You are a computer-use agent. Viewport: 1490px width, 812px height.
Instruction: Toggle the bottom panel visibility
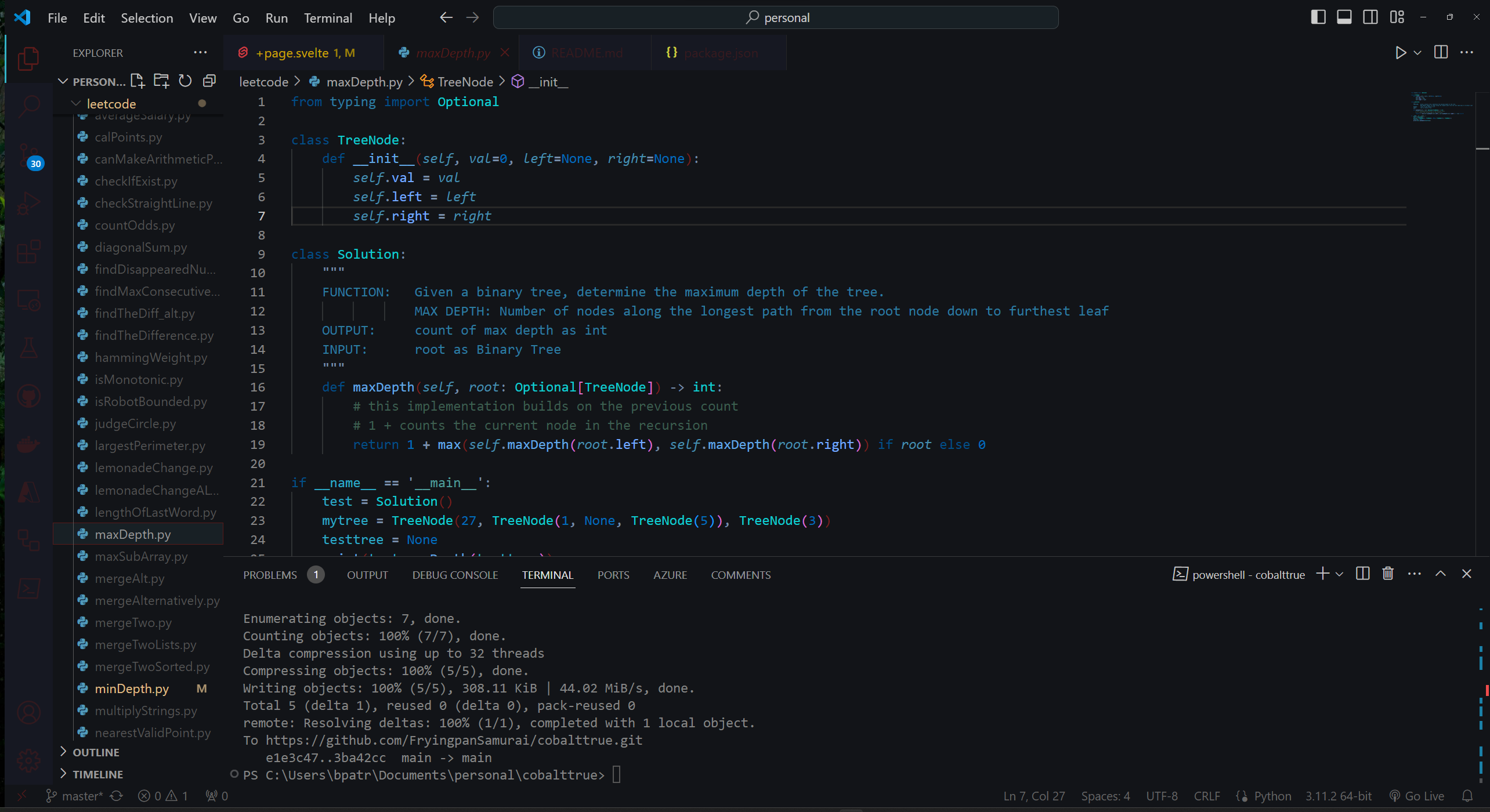coord(1344,17)
